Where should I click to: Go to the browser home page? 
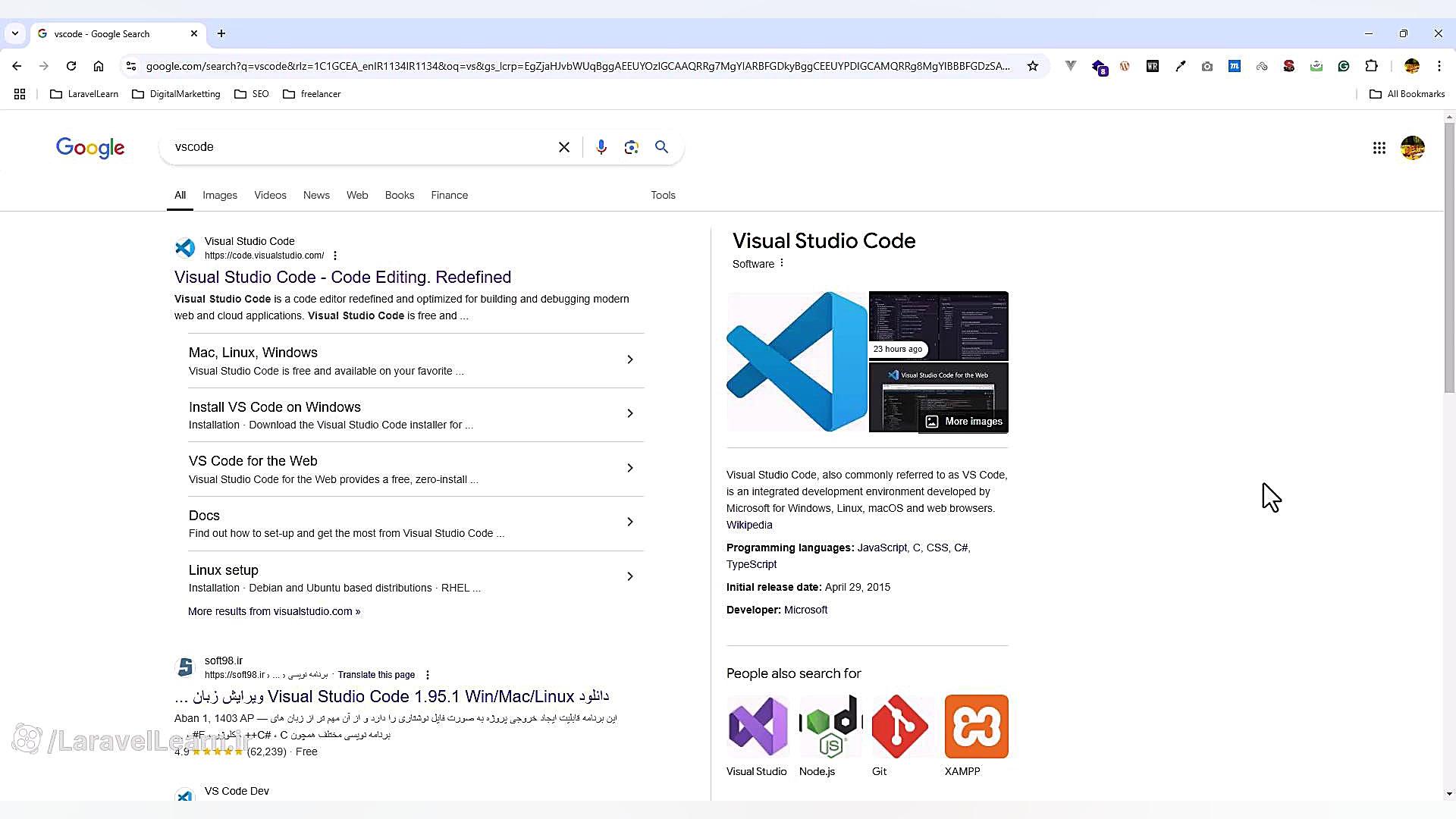coord(99,67)
